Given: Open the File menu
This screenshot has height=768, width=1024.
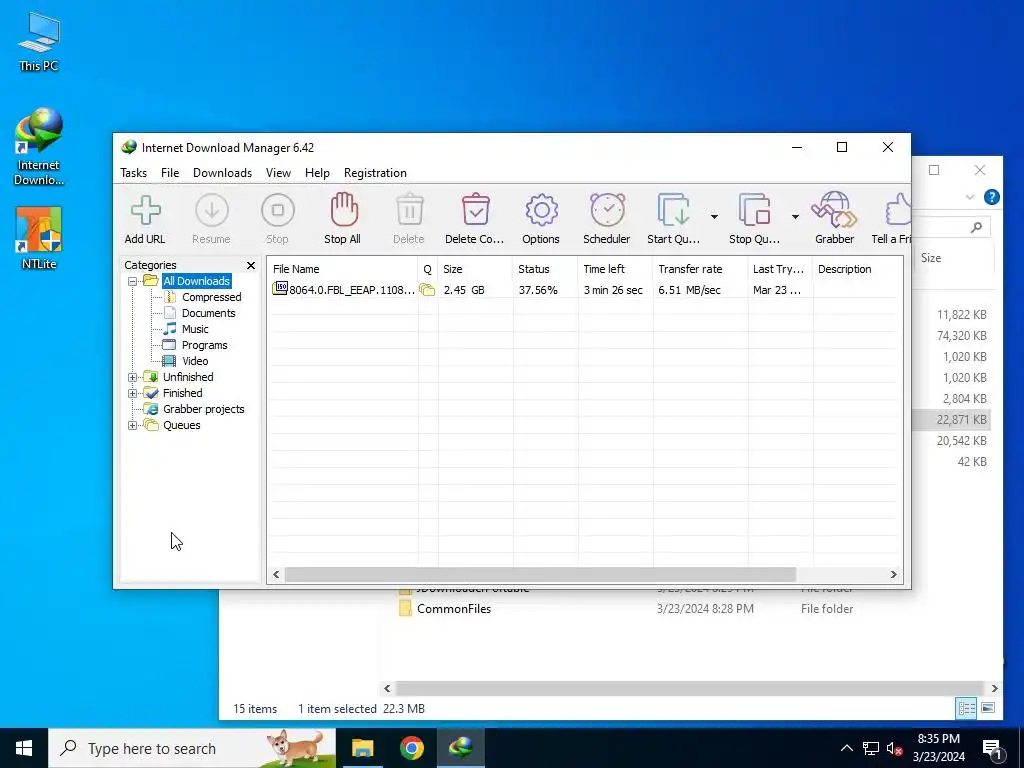Looking at the screenshot, I should point(170,173).
